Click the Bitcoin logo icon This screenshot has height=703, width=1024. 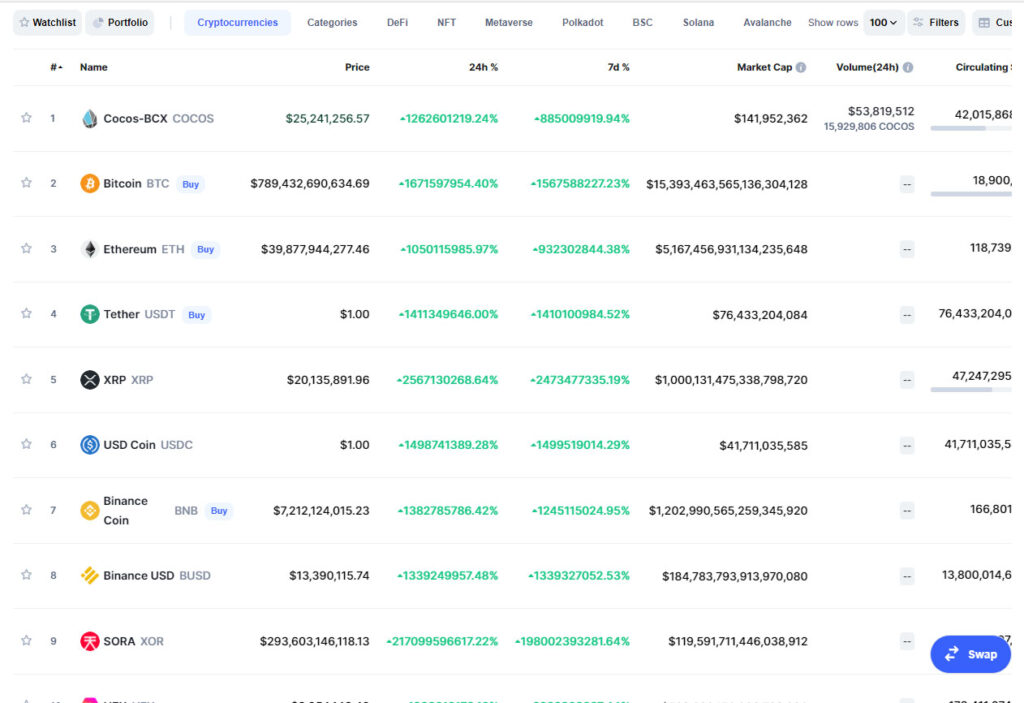pos(89,184)
